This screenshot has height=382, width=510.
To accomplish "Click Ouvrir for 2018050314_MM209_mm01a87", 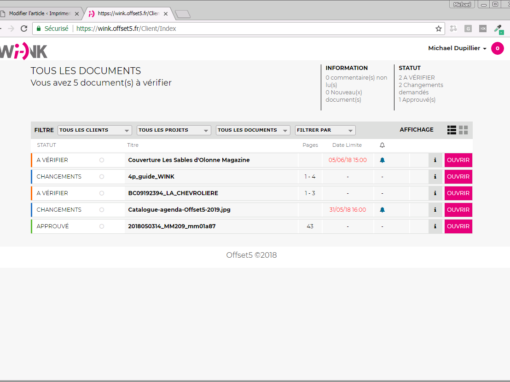I will pos(458,226).
